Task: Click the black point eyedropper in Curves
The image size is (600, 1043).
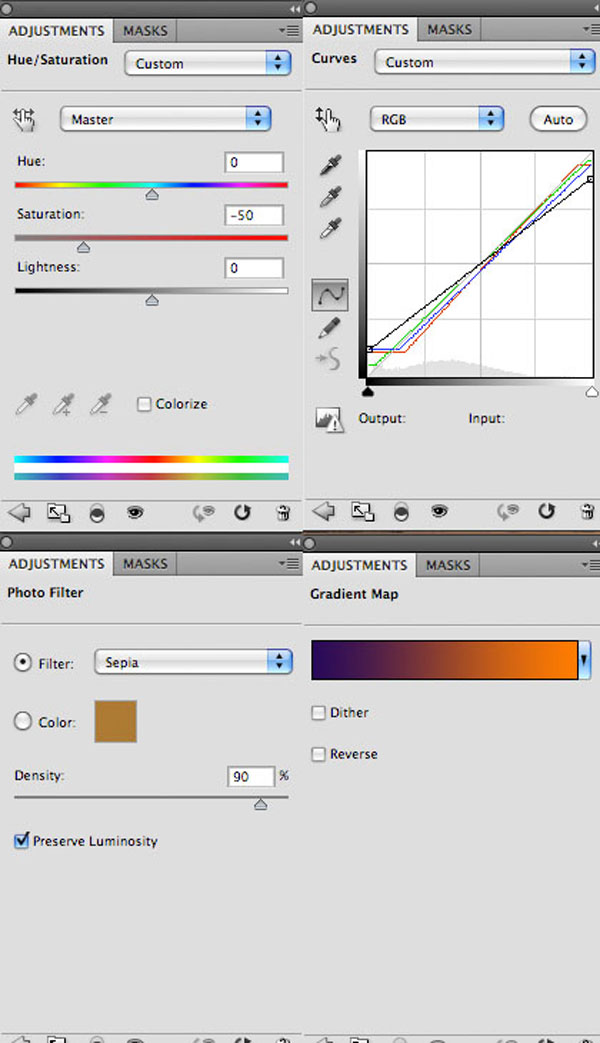Action: click(331, 165)
